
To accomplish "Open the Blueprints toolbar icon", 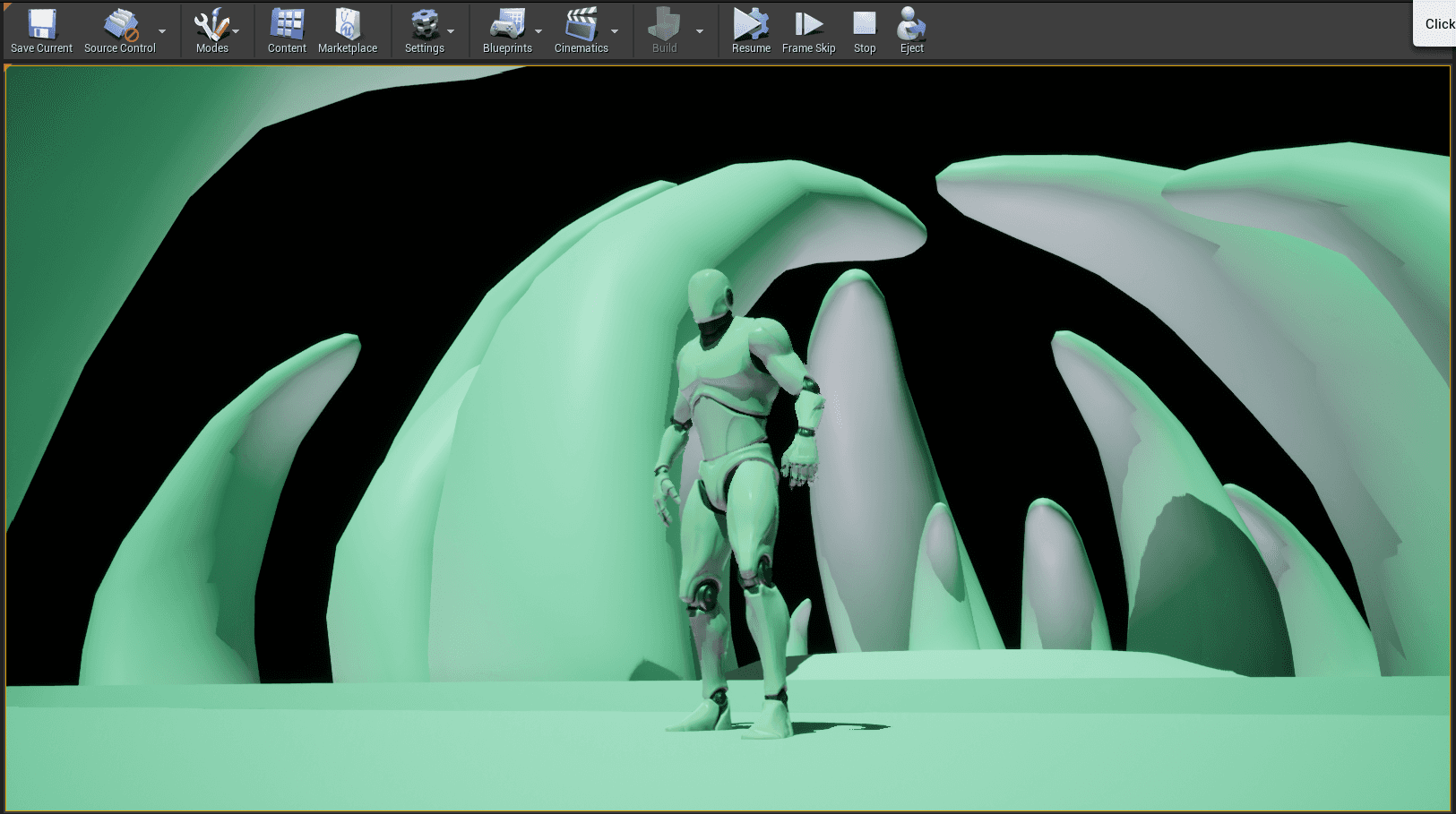I will click(507, 25).
